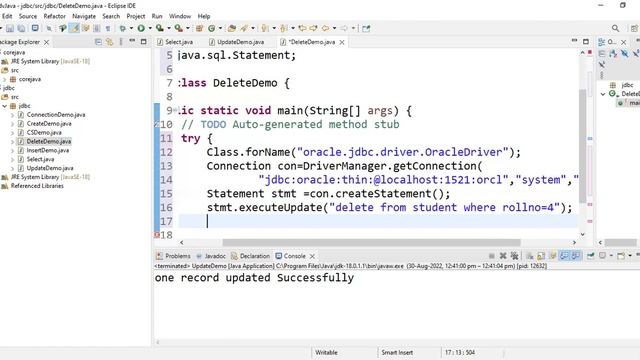Close the Console view tab
640x360 pixels.
pos(312,256)
